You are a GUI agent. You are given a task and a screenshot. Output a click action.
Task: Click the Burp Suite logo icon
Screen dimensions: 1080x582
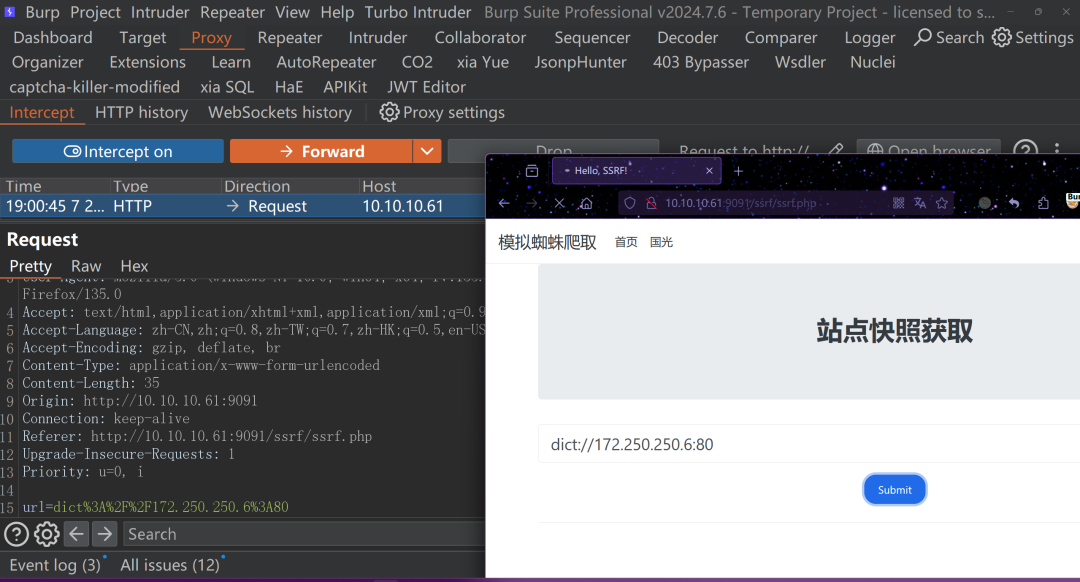point(10,12)
